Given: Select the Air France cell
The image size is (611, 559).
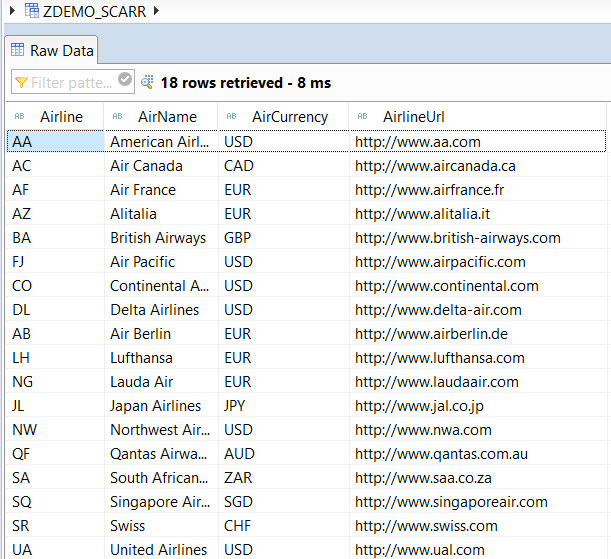Looking at the screenshot, I should point(161,190).
